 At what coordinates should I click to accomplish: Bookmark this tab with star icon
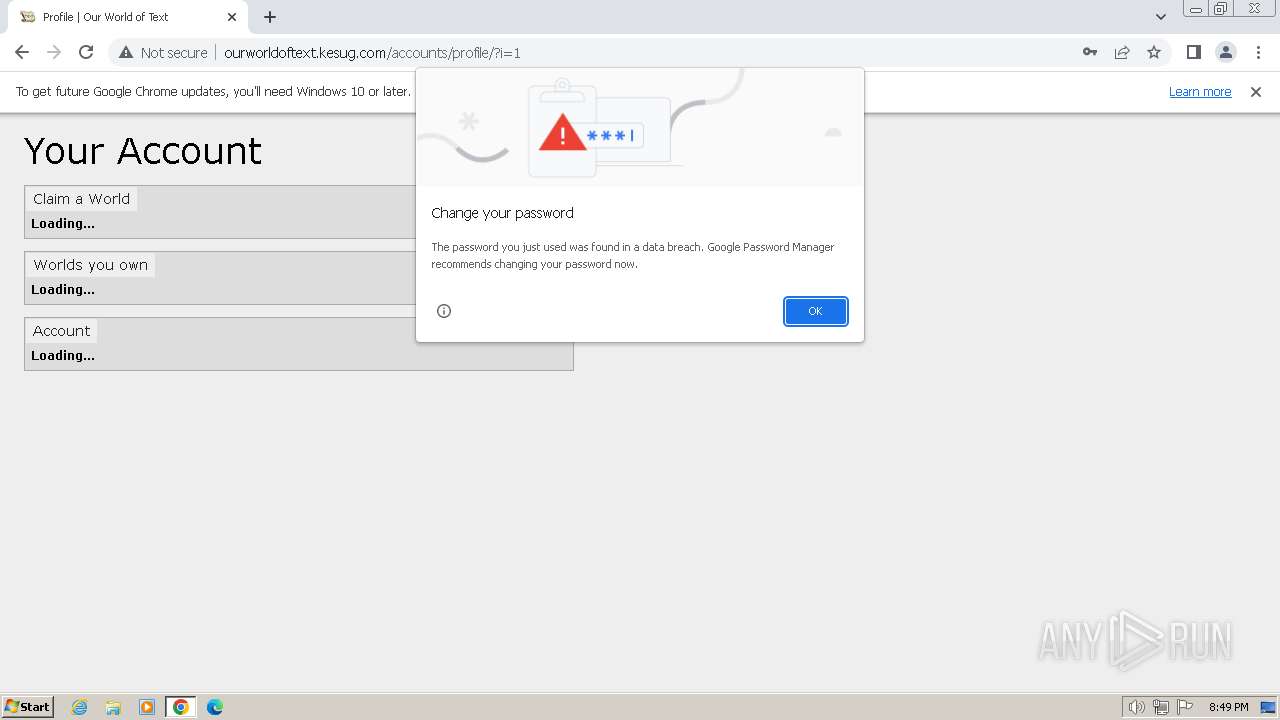pyautogui.click(x=1154, y=52)
